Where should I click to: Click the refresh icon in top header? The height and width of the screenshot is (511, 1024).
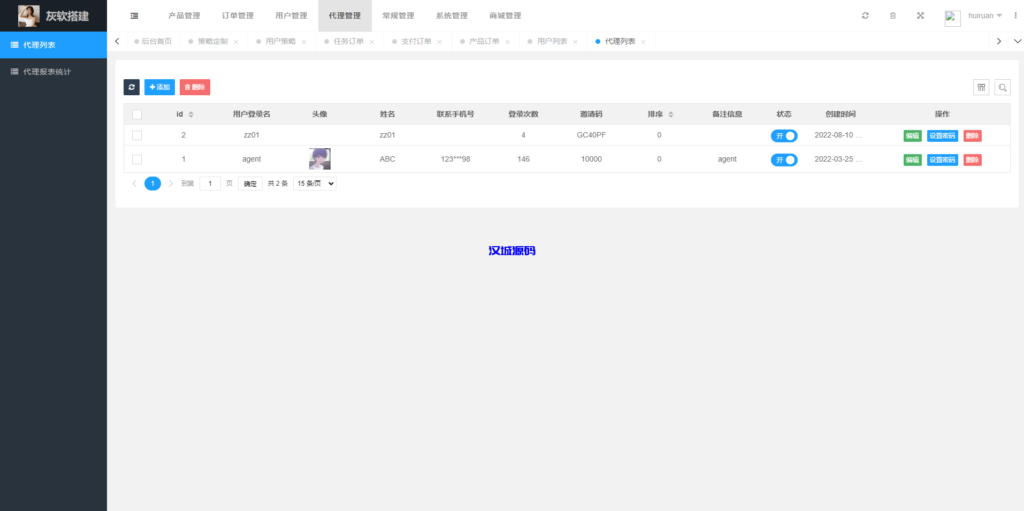coord(865,16)
